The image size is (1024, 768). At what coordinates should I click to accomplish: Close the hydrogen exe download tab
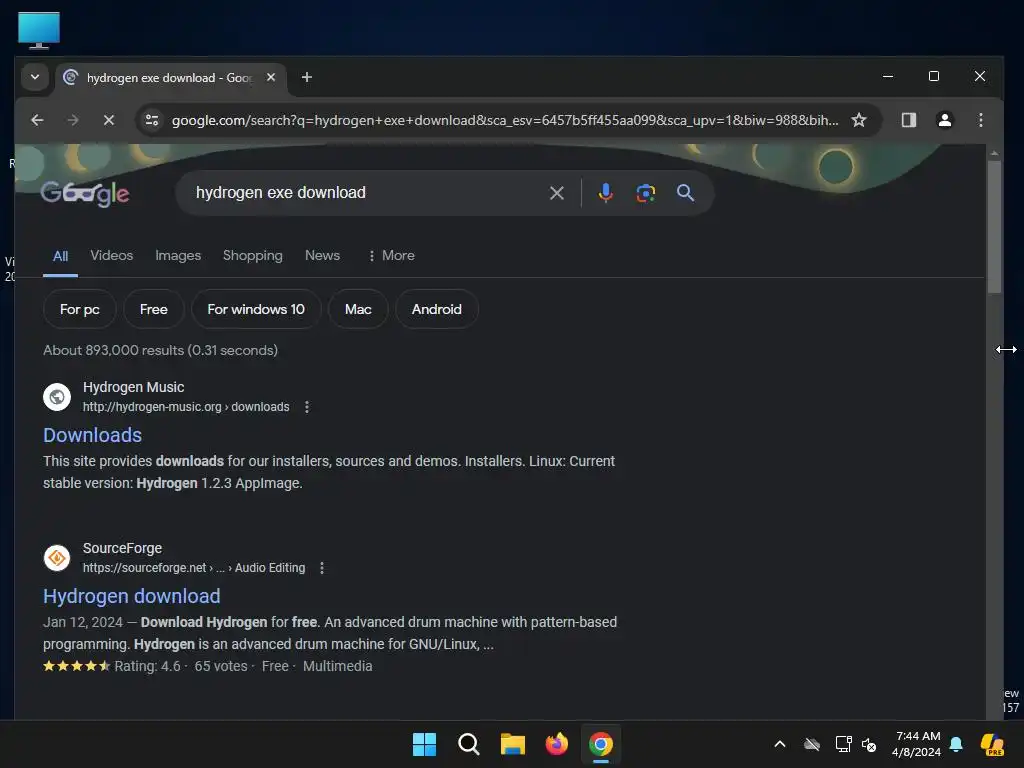(271, 77)
